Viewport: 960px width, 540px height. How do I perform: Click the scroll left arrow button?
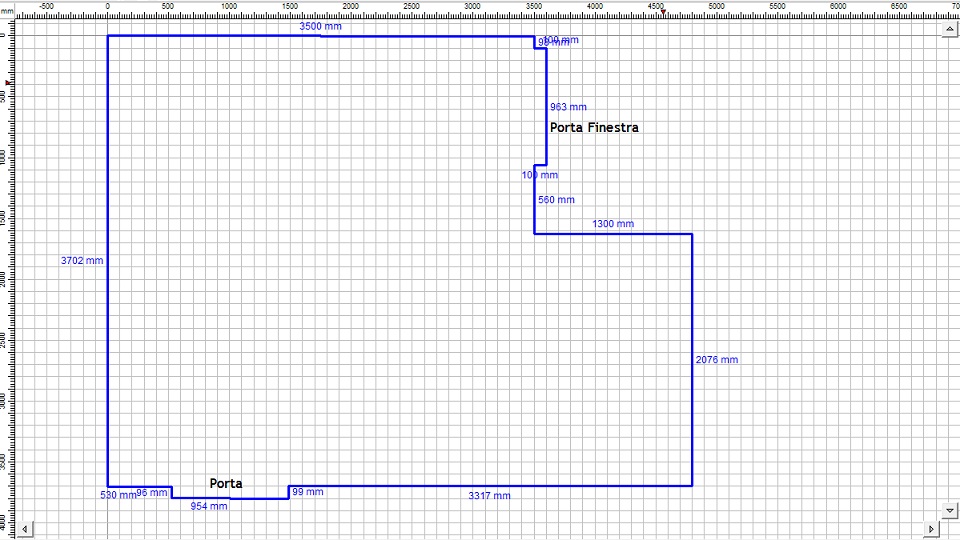[x=25, y=528]
